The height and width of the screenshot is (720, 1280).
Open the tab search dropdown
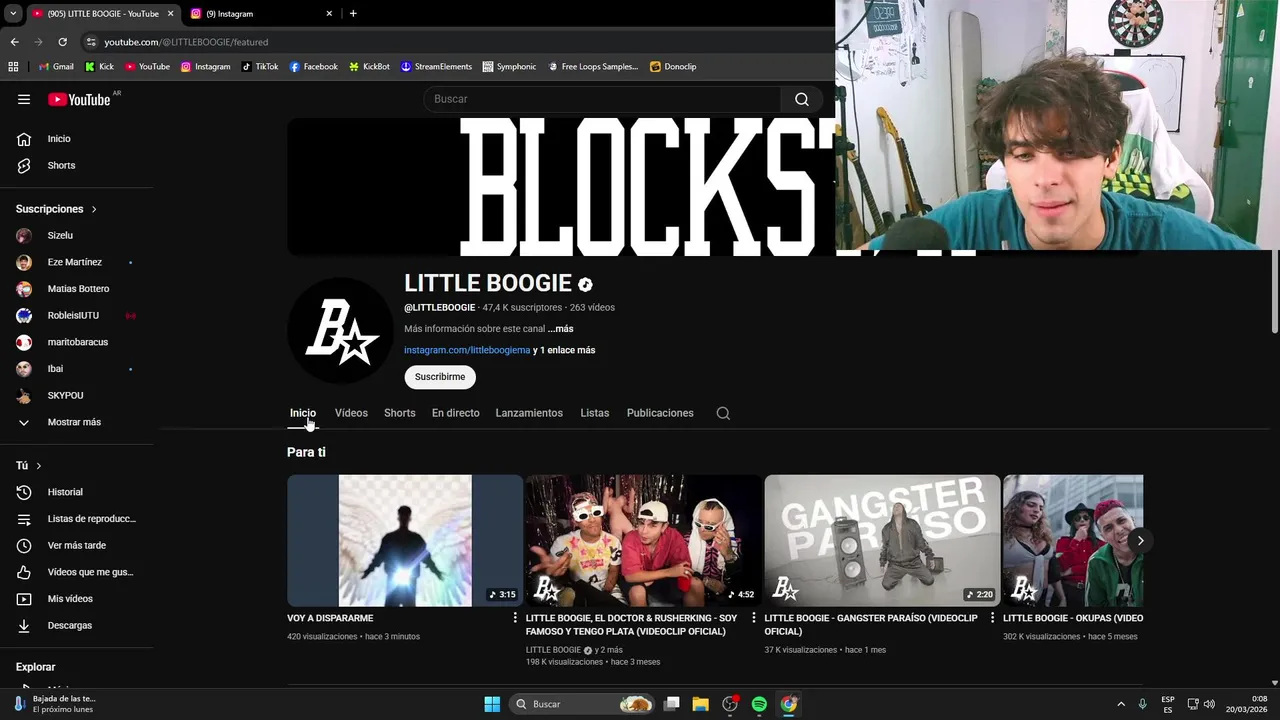[13, 13]
